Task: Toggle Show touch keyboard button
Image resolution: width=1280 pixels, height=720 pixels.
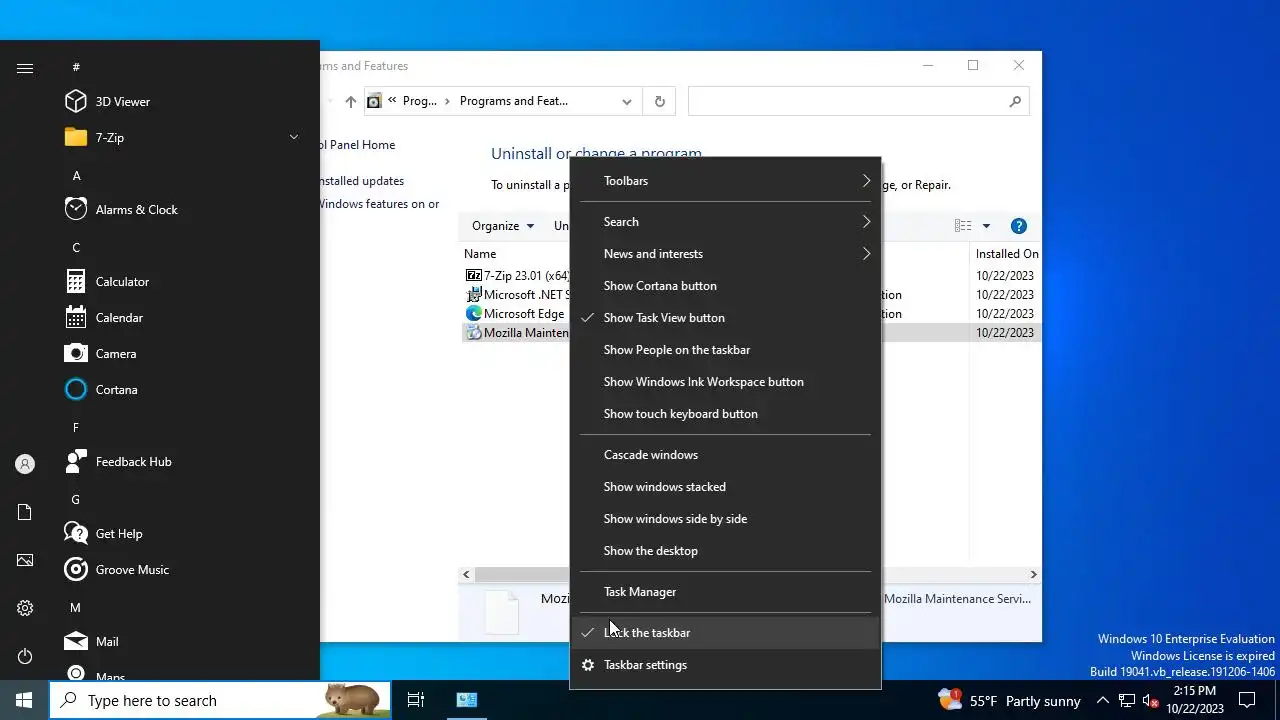Action: coord(725,413)
